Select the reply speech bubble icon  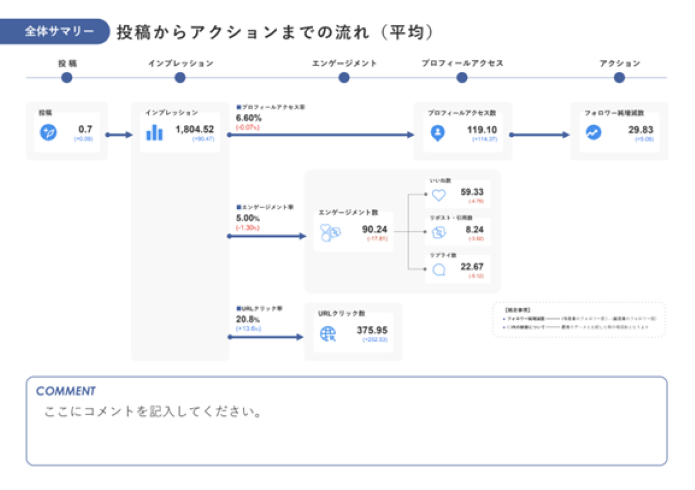click(438, 270)
